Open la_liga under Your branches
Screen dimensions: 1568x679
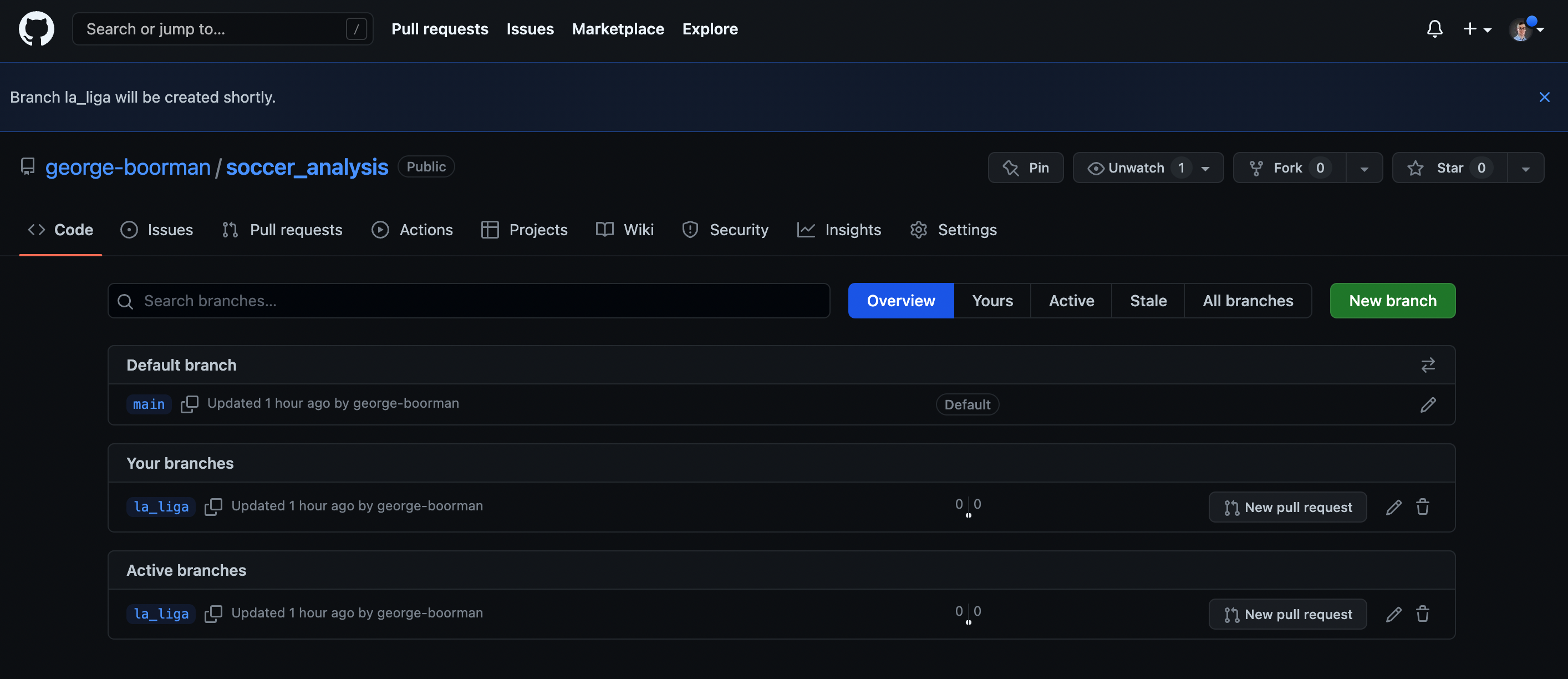161,506
